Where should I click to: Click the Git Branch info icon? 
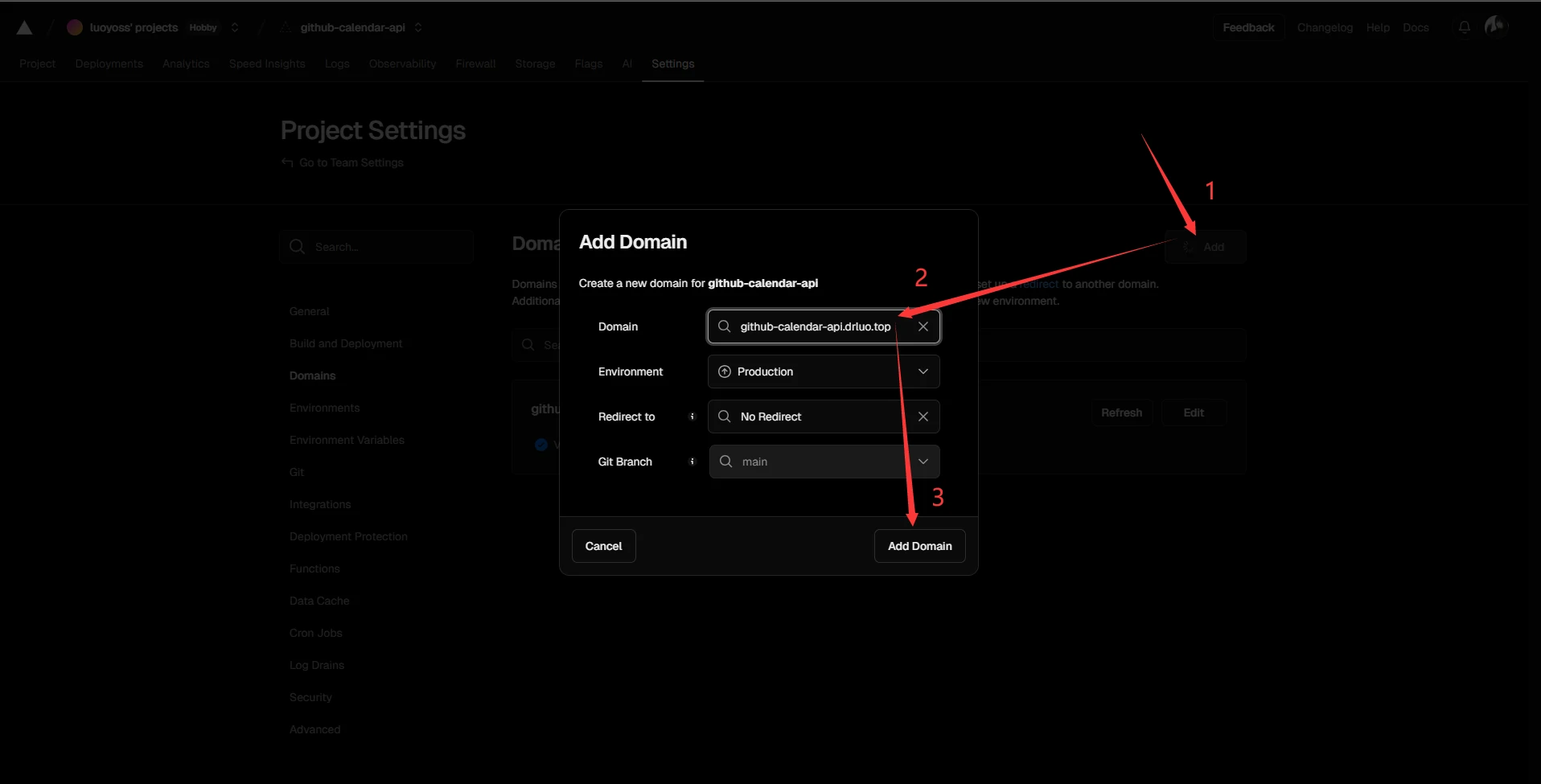coord(692,462)
